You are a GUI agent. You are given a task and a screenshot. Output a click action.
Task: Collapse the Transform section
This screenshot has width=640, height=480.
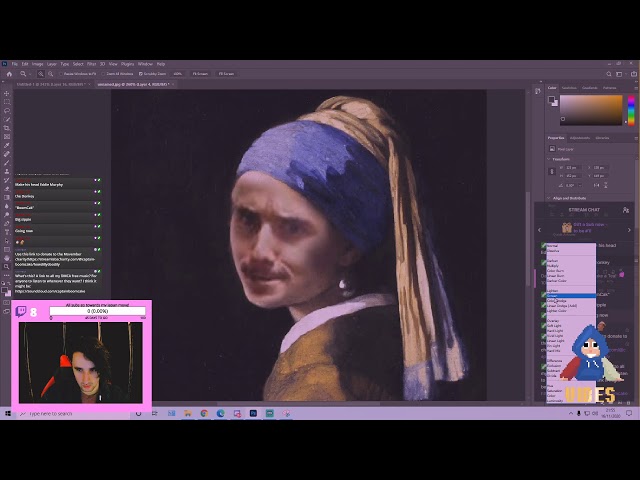click(549, 159)
